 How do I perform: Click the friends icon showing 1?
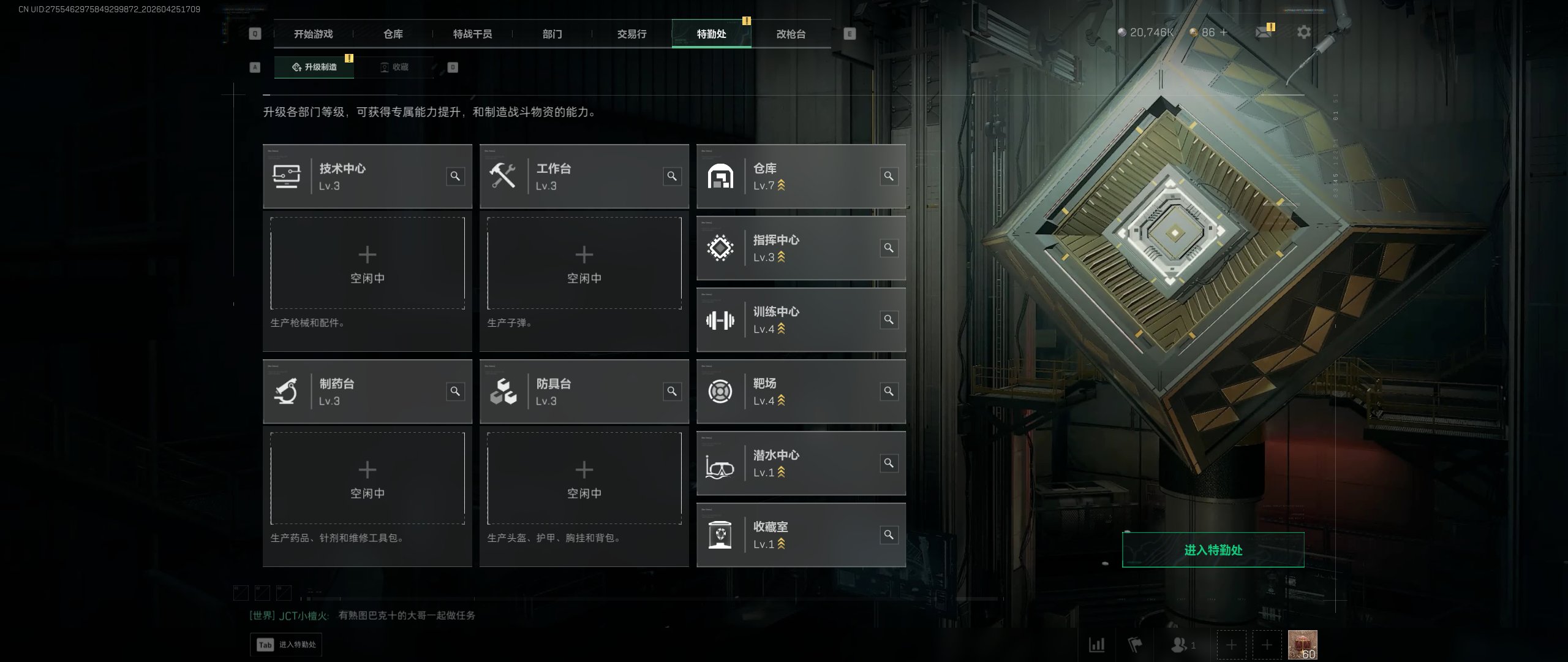(1183, 645)
